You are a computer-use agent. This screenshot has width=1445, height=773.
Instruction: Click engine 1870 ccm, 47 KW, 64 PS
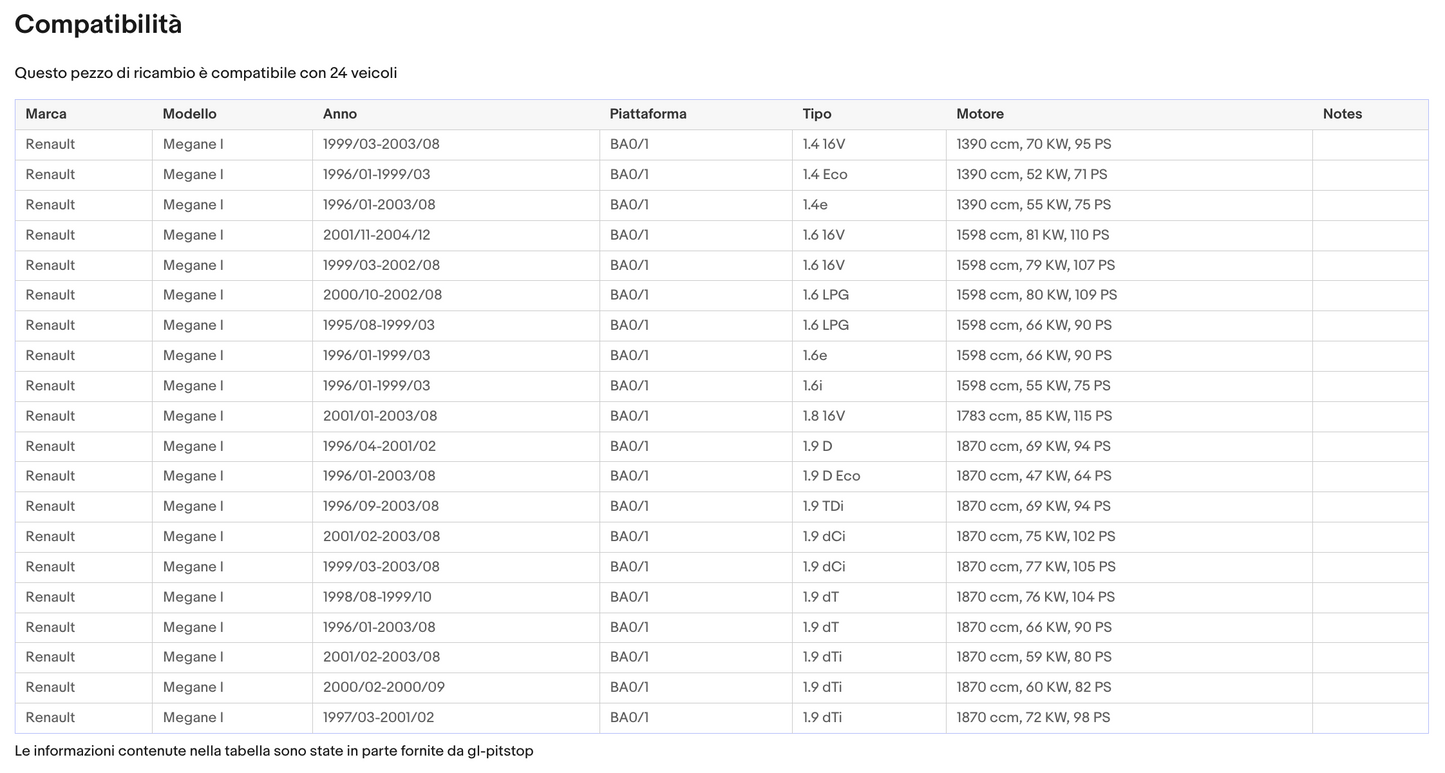pyautogui.click(x=1034, y=476)
